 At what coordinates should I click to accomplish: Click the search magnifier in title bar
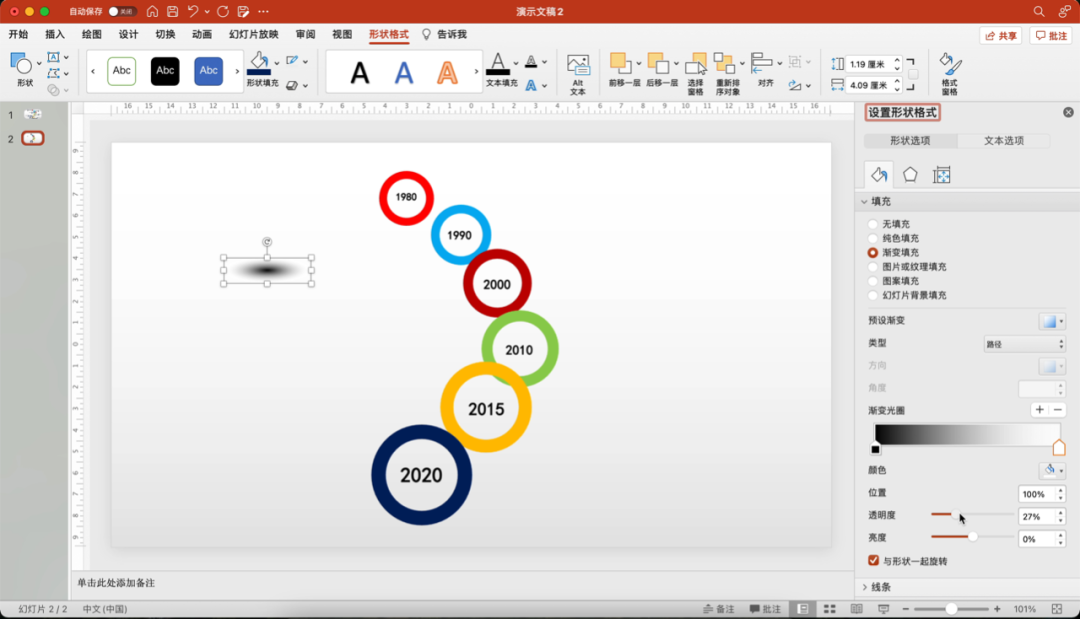coord(1039,11)
